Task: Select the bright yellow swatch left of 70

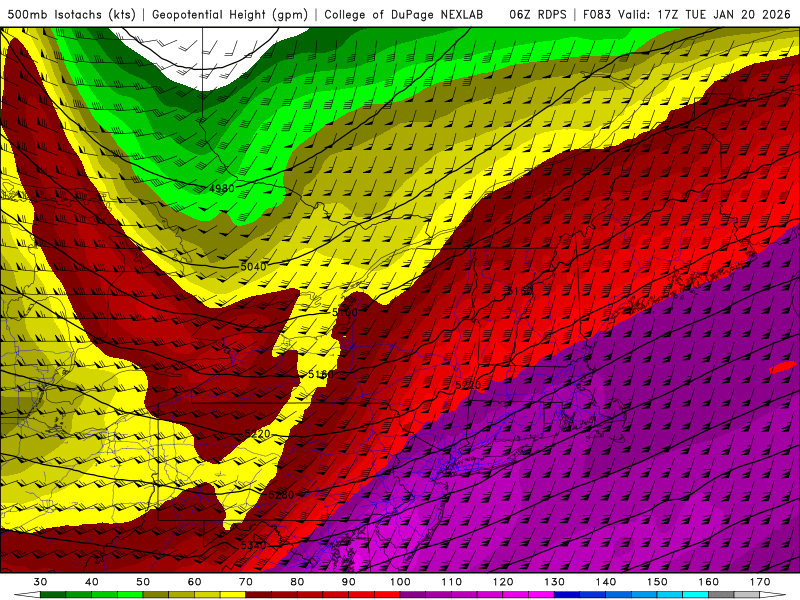Action: tap(233, 595)
